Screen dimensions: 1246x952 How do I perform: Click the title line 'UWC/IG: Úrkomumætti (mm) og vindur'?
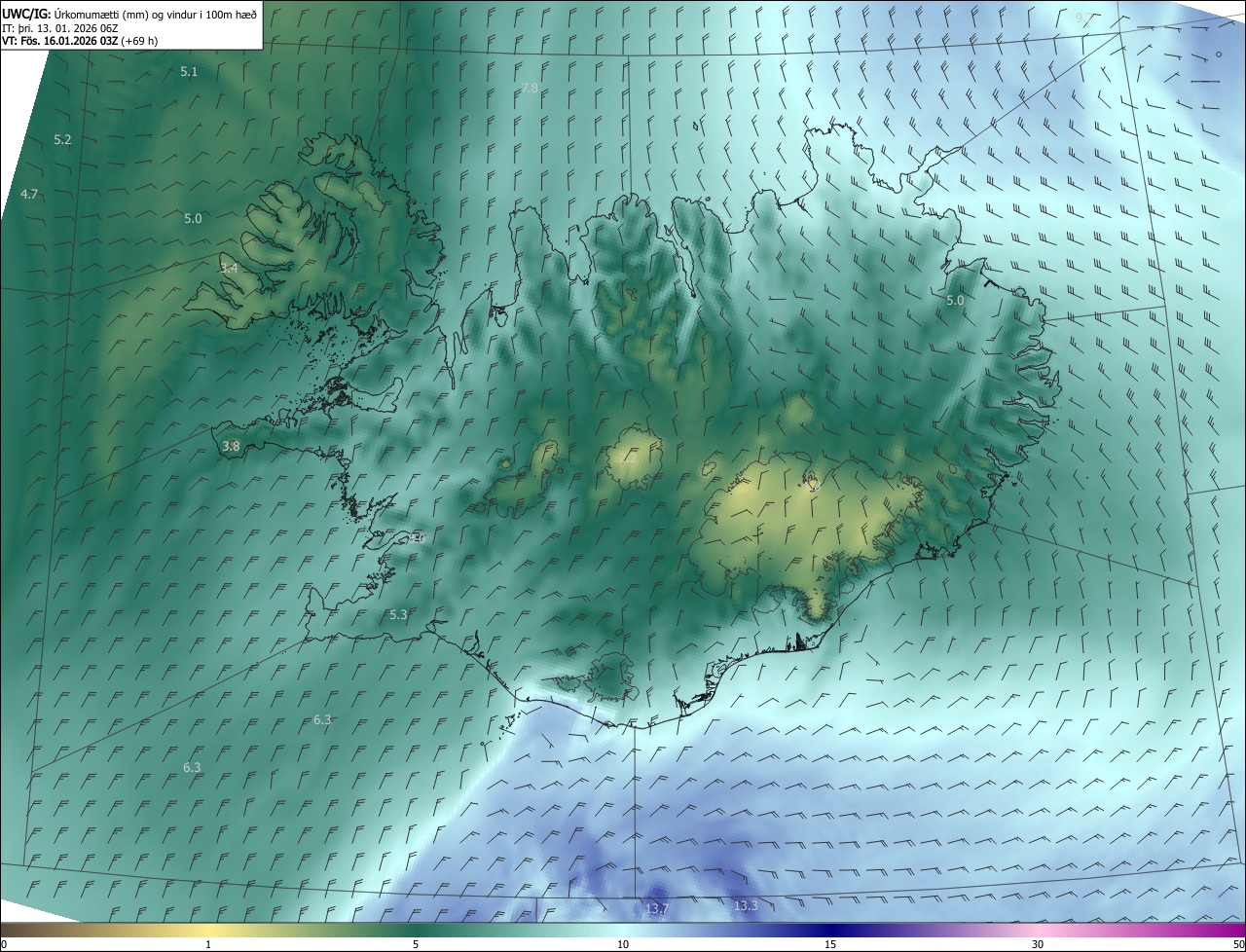129,14
